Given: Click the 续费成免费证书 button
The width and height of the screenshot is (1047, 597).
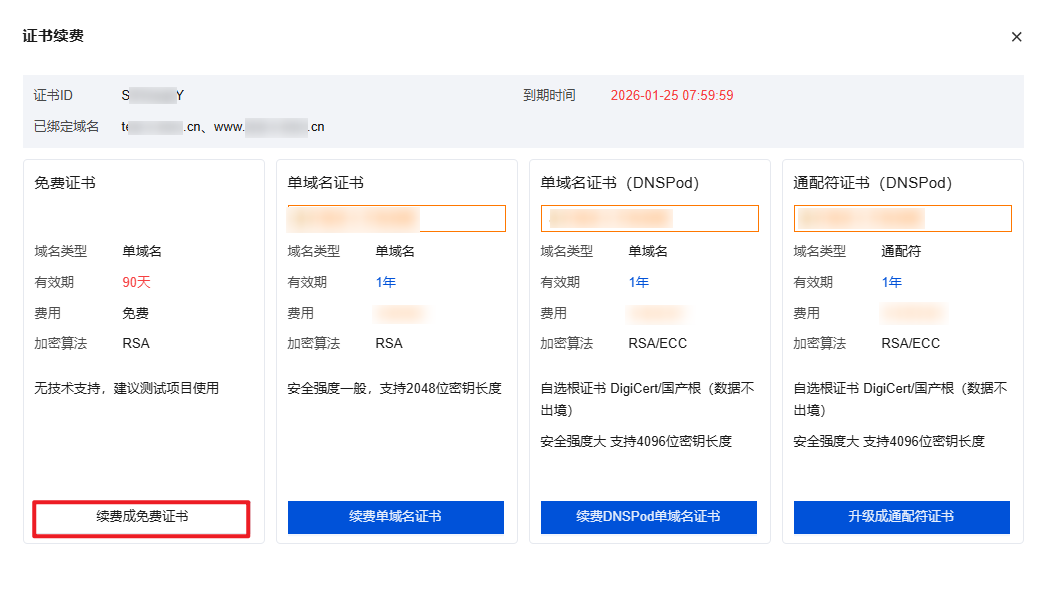Looking at the screenshot, I should (141, 517).
